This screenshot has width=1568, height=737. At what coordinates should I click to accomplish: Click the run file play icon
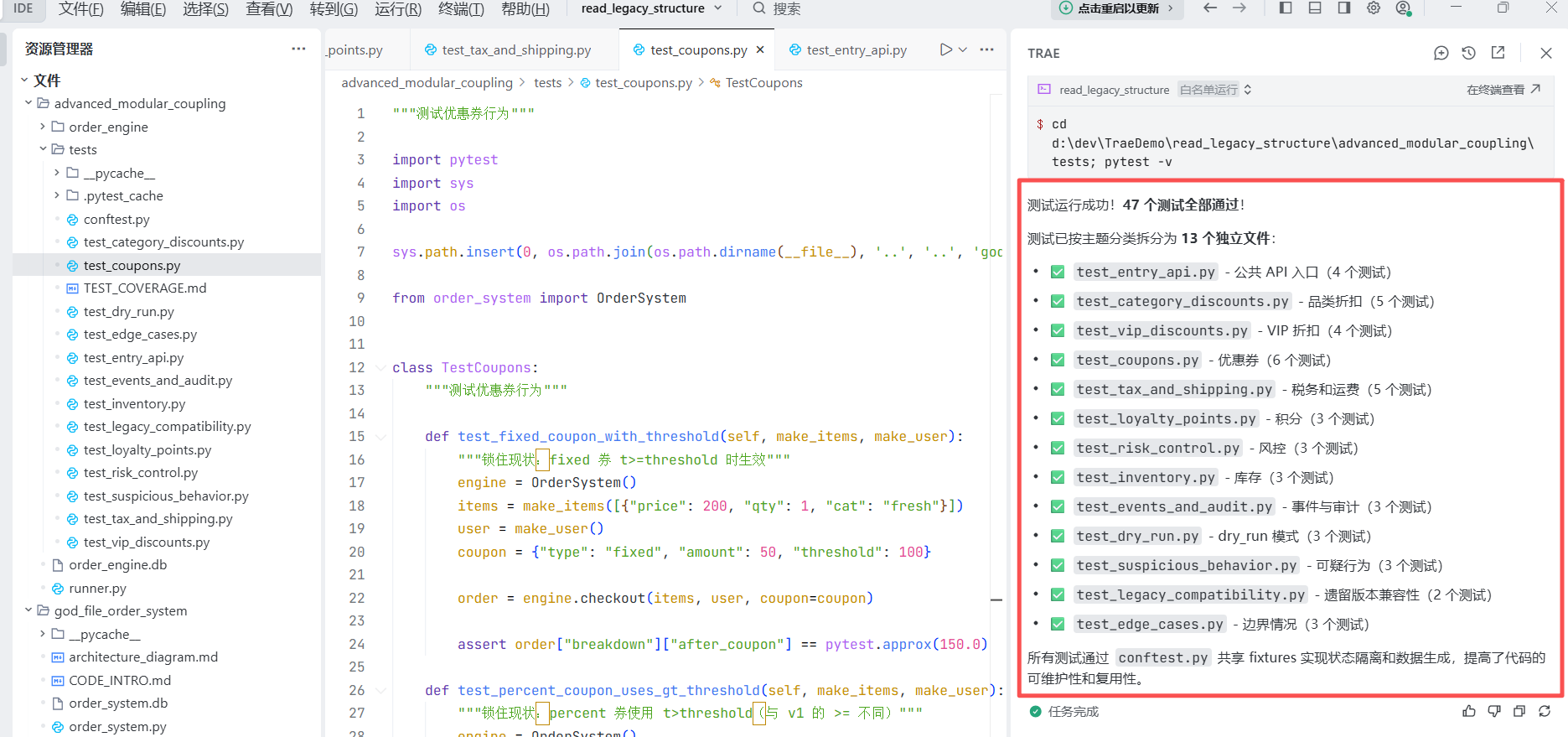tap(945, 49)
